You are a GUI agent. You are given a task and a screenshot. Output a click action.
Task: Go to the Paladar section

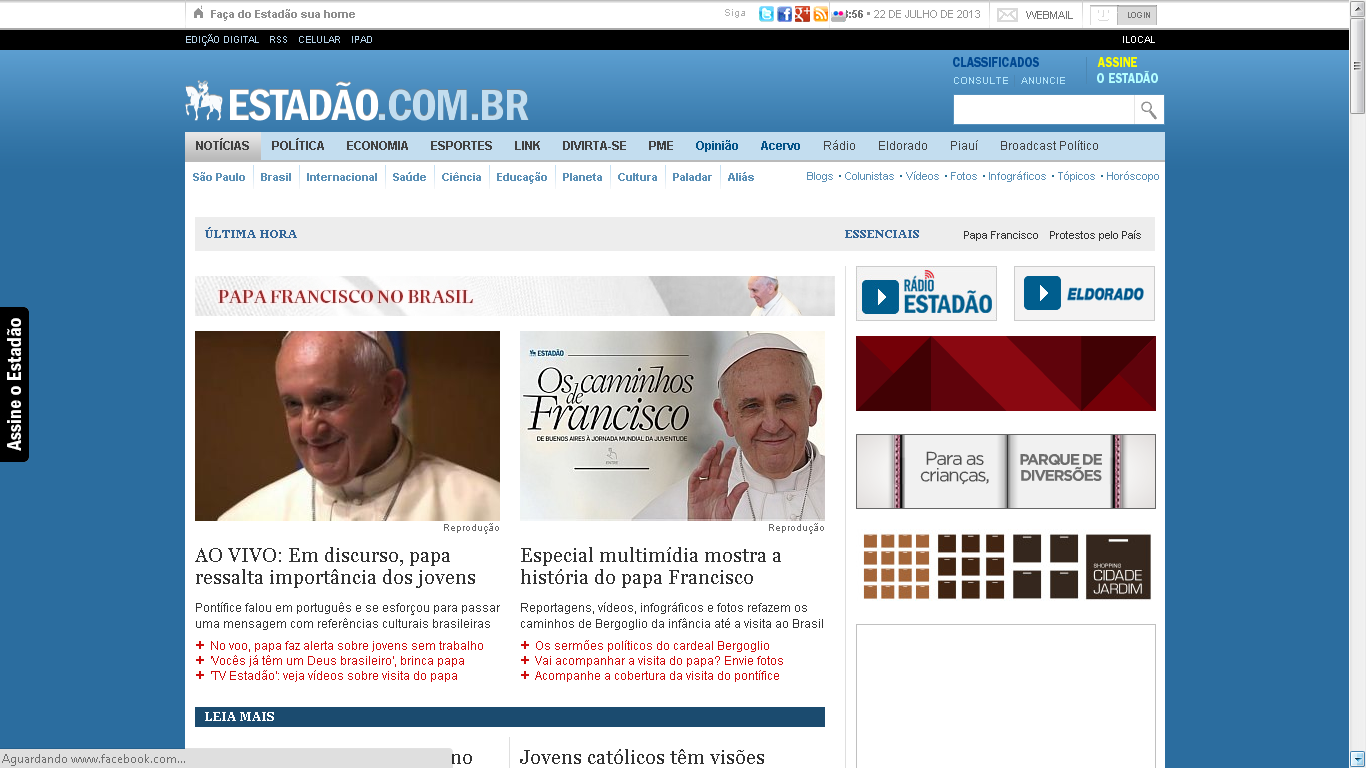tap(692, 177)
